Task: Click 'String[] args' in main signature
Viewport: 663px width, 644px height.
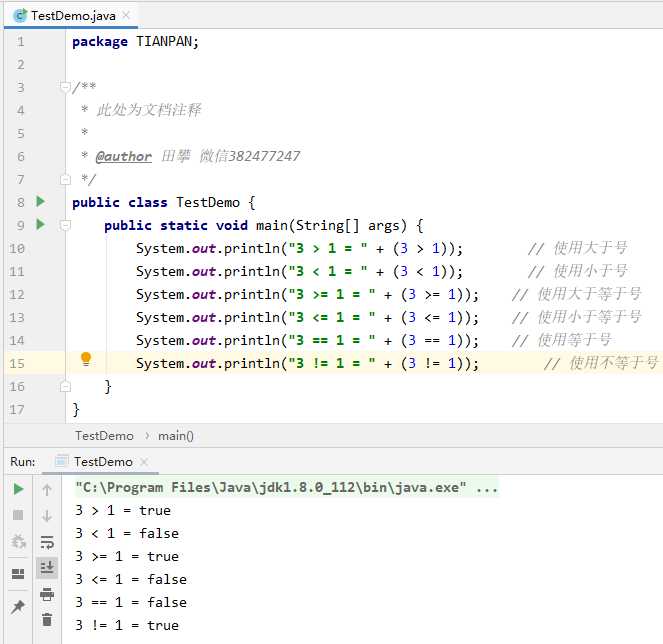Action: coord(347,225)
